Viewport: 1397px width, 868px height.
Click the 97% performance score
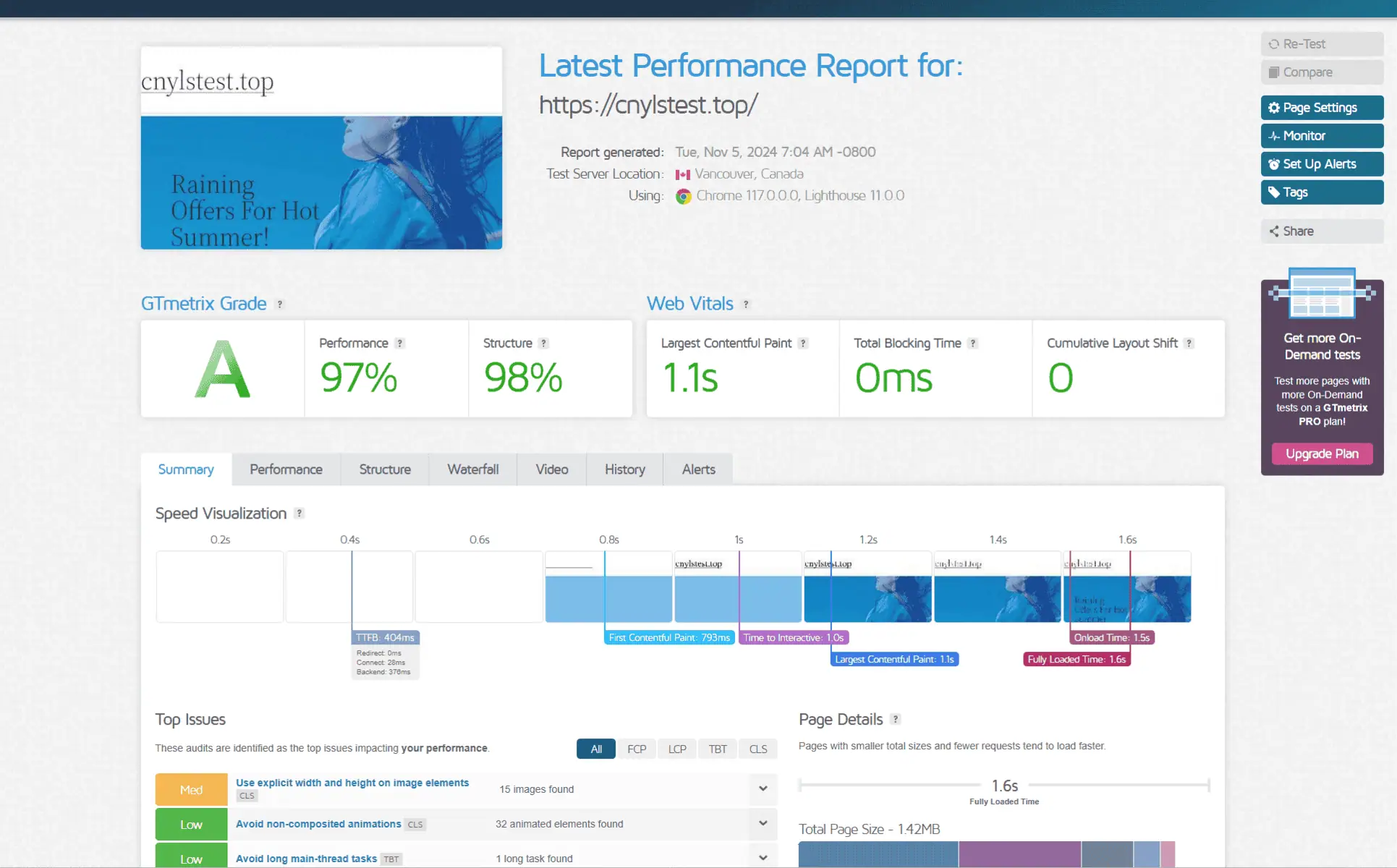point(359,378)
